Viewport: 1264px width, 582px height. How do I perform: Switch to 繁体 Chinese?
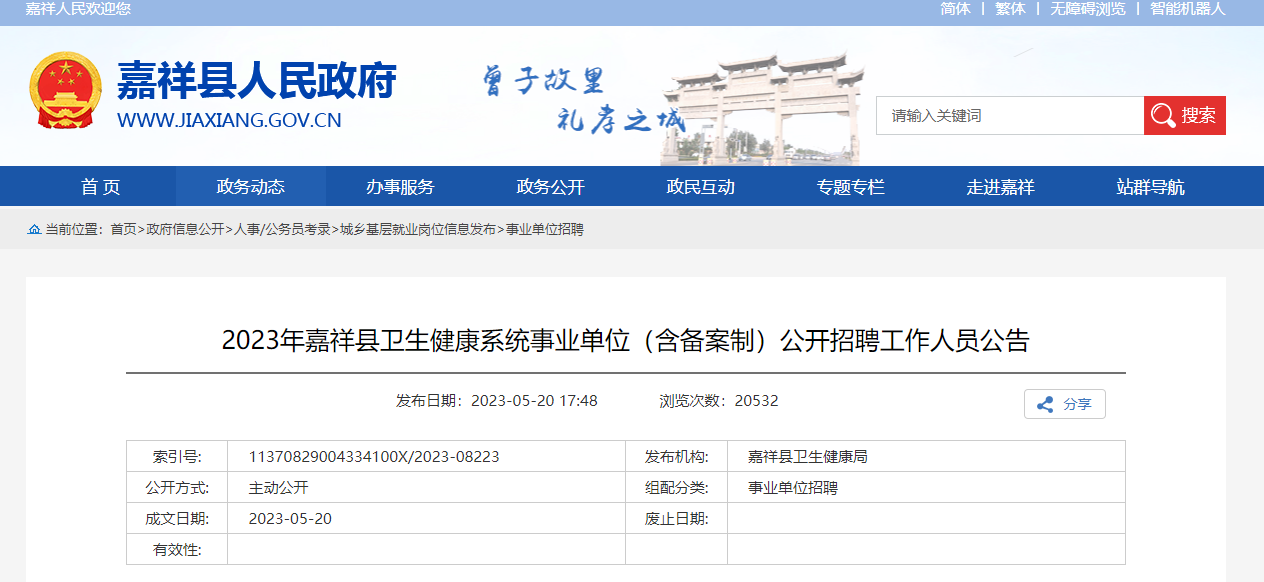click(1010, 9)
